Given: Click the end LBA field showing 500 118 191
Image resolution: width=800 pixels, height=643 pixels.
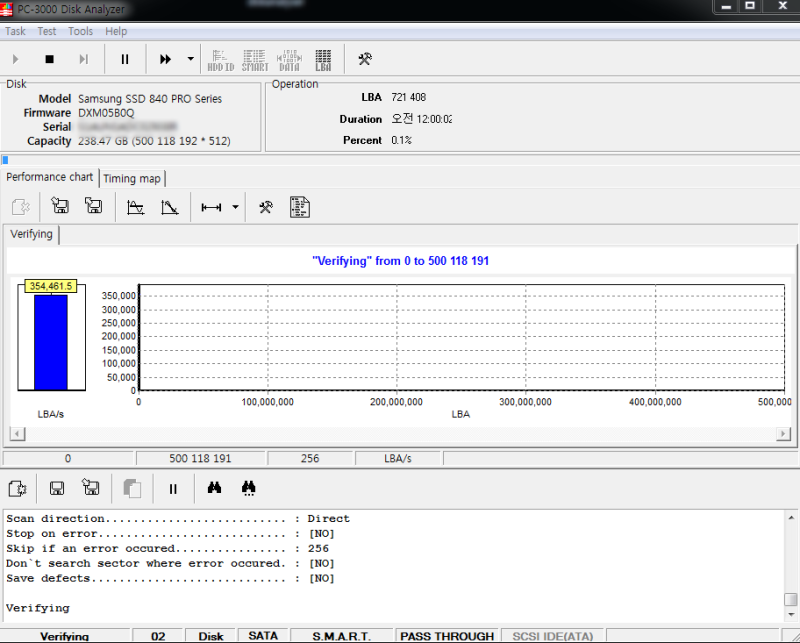Looking at the screenshot, I should pyautogui.click(x=201, y=458).
